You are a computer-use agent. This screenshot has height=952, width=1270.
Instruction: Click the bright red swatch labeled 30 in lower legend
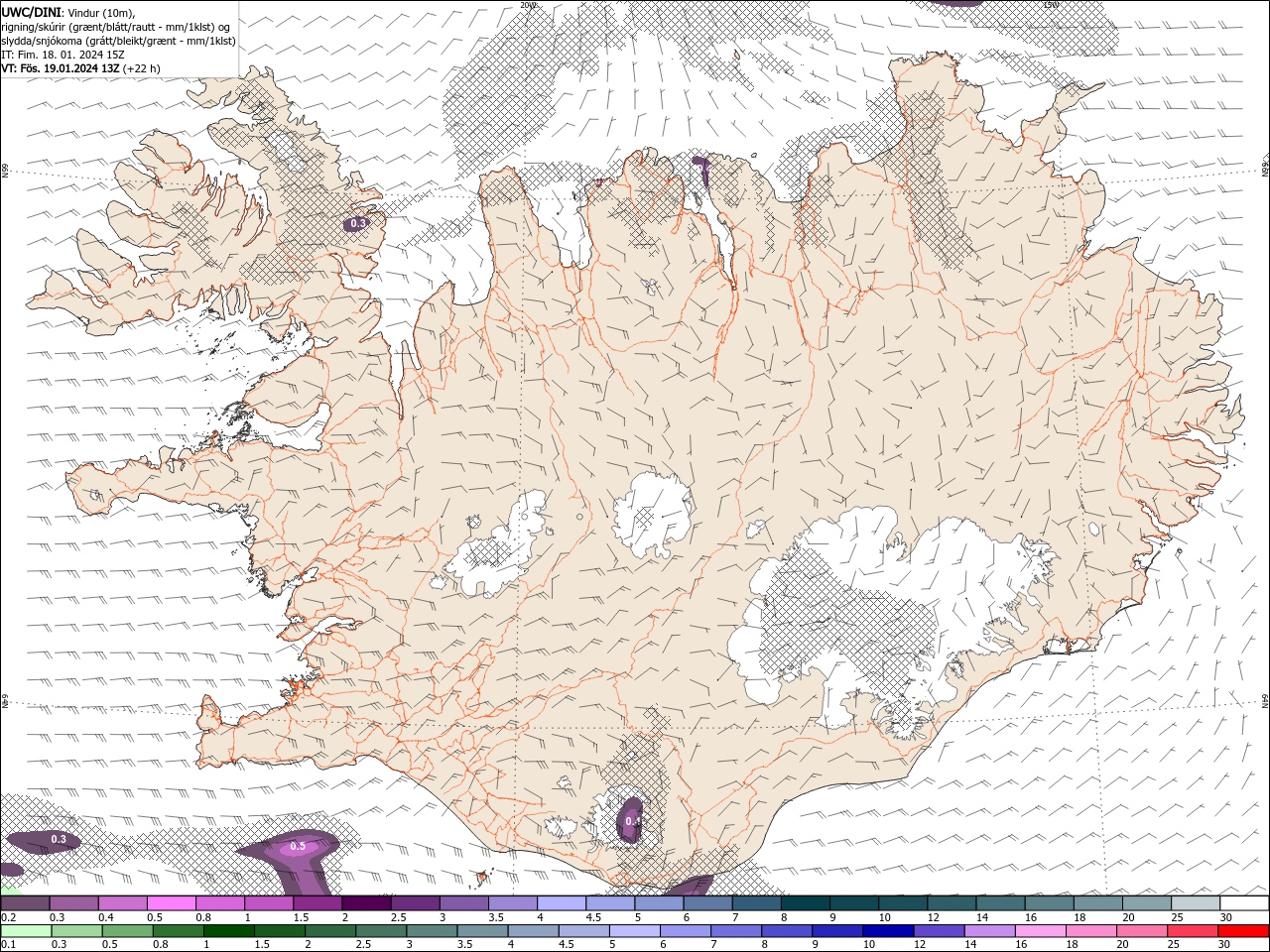pyautogui.click(x=1243, y=931)
